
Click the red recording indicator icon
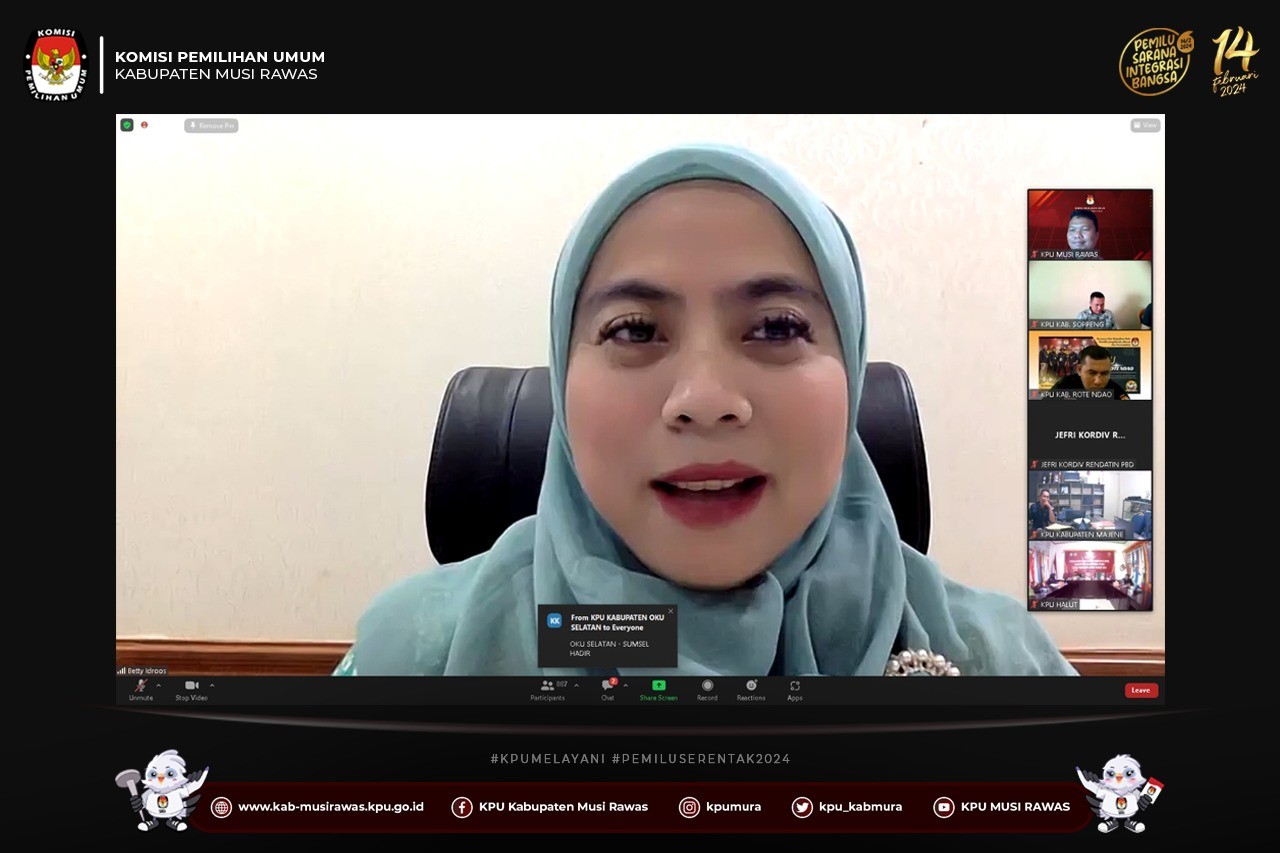pos(144,125)
